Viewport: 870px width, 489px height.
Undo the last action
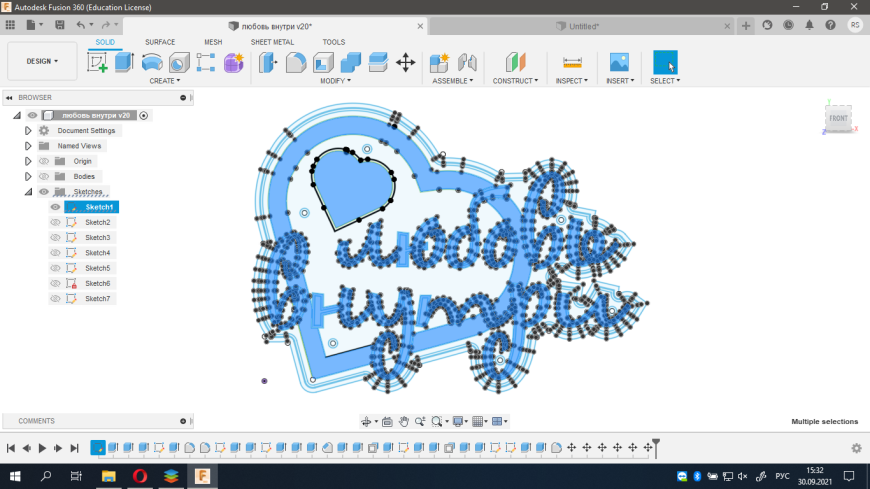[81, 25]
